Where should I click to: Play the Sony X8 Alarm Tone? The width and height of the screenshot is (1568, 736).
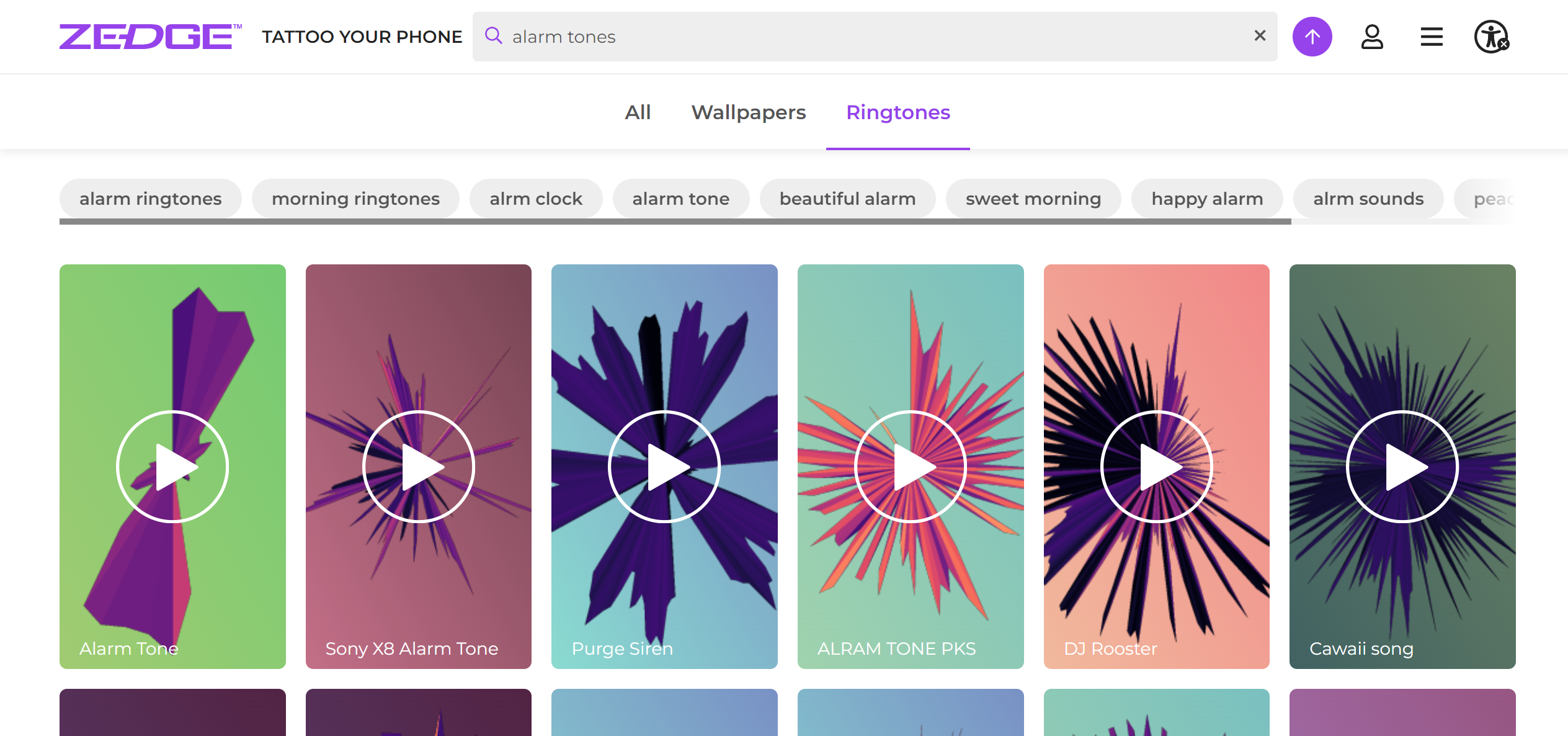(419, 467)
